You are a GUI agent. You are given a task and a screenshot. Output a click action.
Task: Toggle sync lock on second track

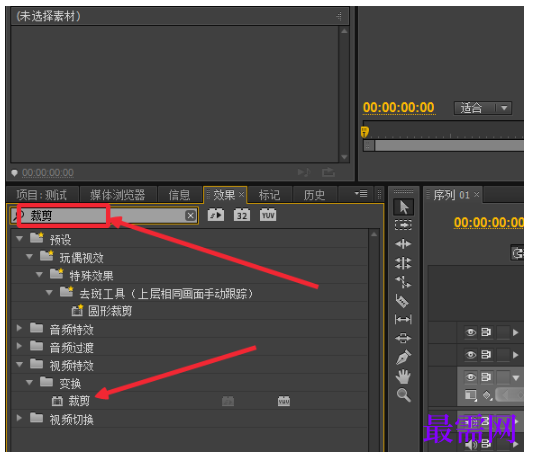pos(486,355)
